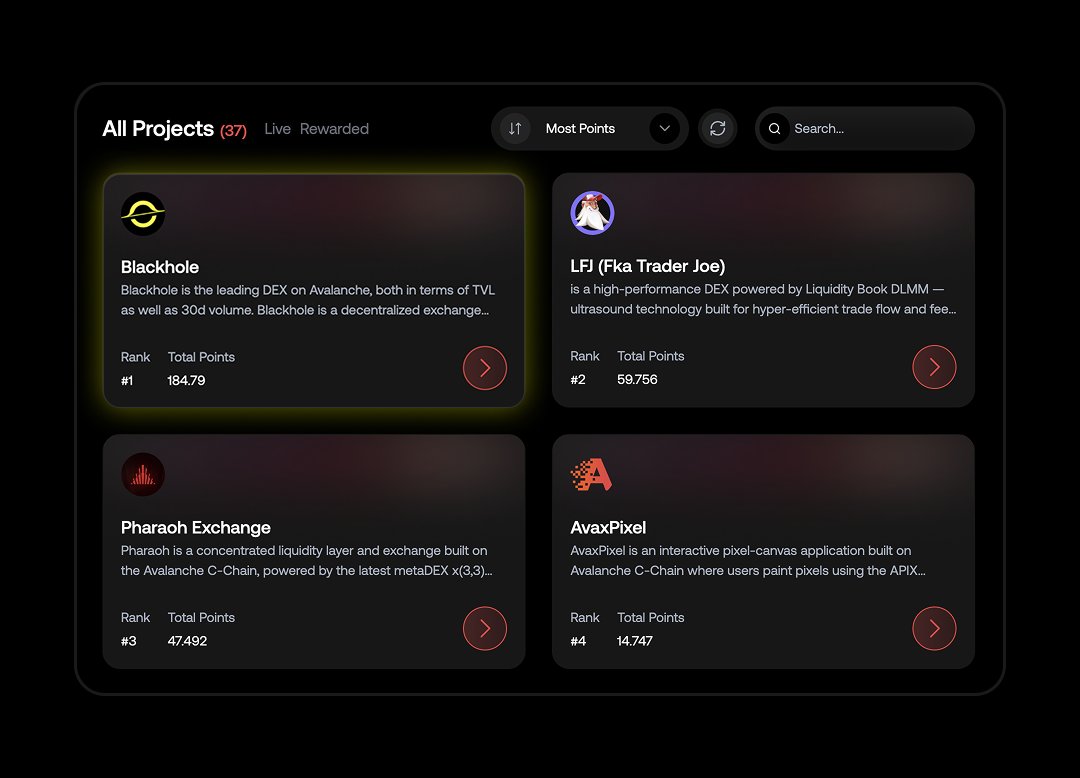The height and width of the screenshot is (778, 1080).
Task: Click Pharaoh total points 47.492
Action: (187, 641)
